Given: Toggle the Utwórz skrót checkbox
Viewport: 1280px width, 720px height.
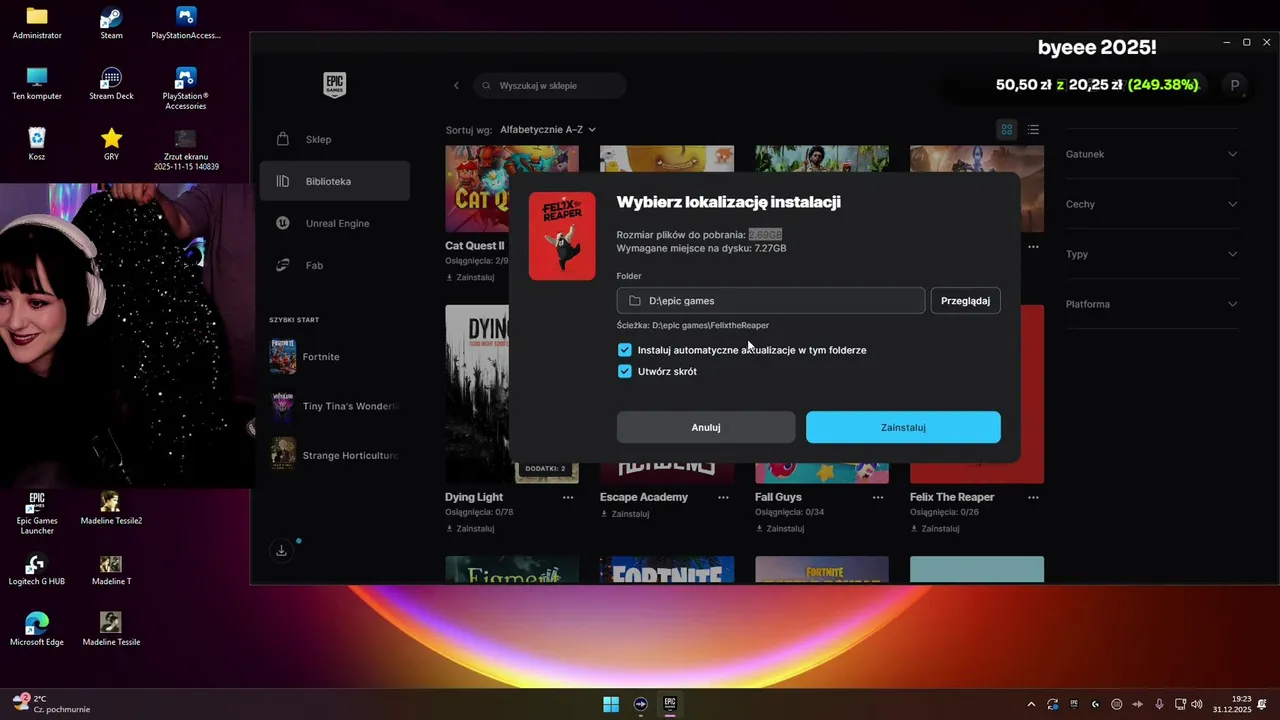Looking at the screenshot, I should coord(625,371).
